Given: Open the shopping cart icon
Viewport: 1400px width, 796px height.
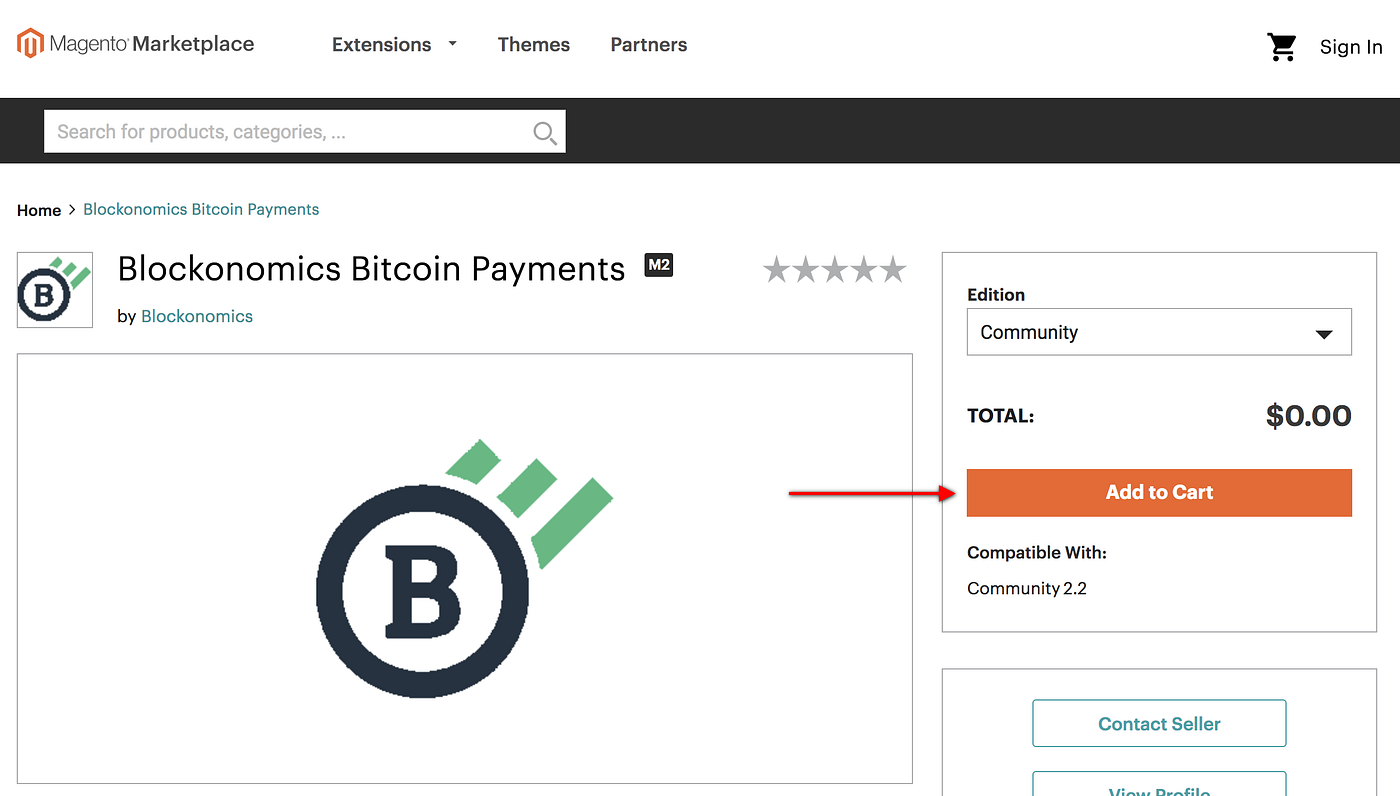Looking at the screenshot, I should point(1281,47).
